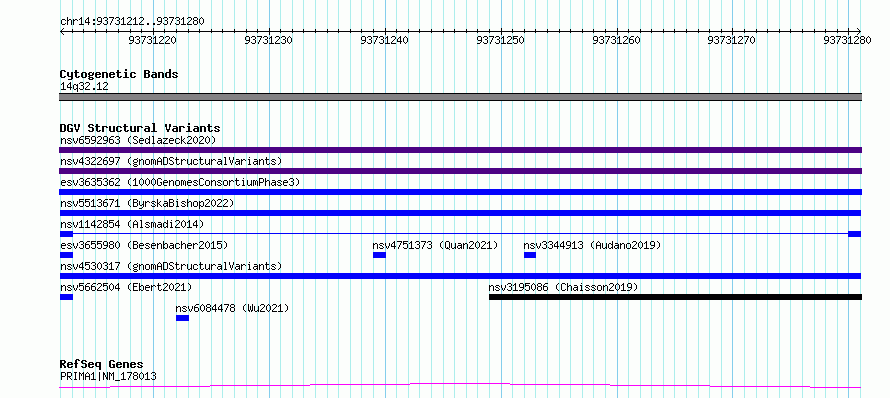
Task: Click the nsv6084478 small blue block
Action: (x=182, y=318)
